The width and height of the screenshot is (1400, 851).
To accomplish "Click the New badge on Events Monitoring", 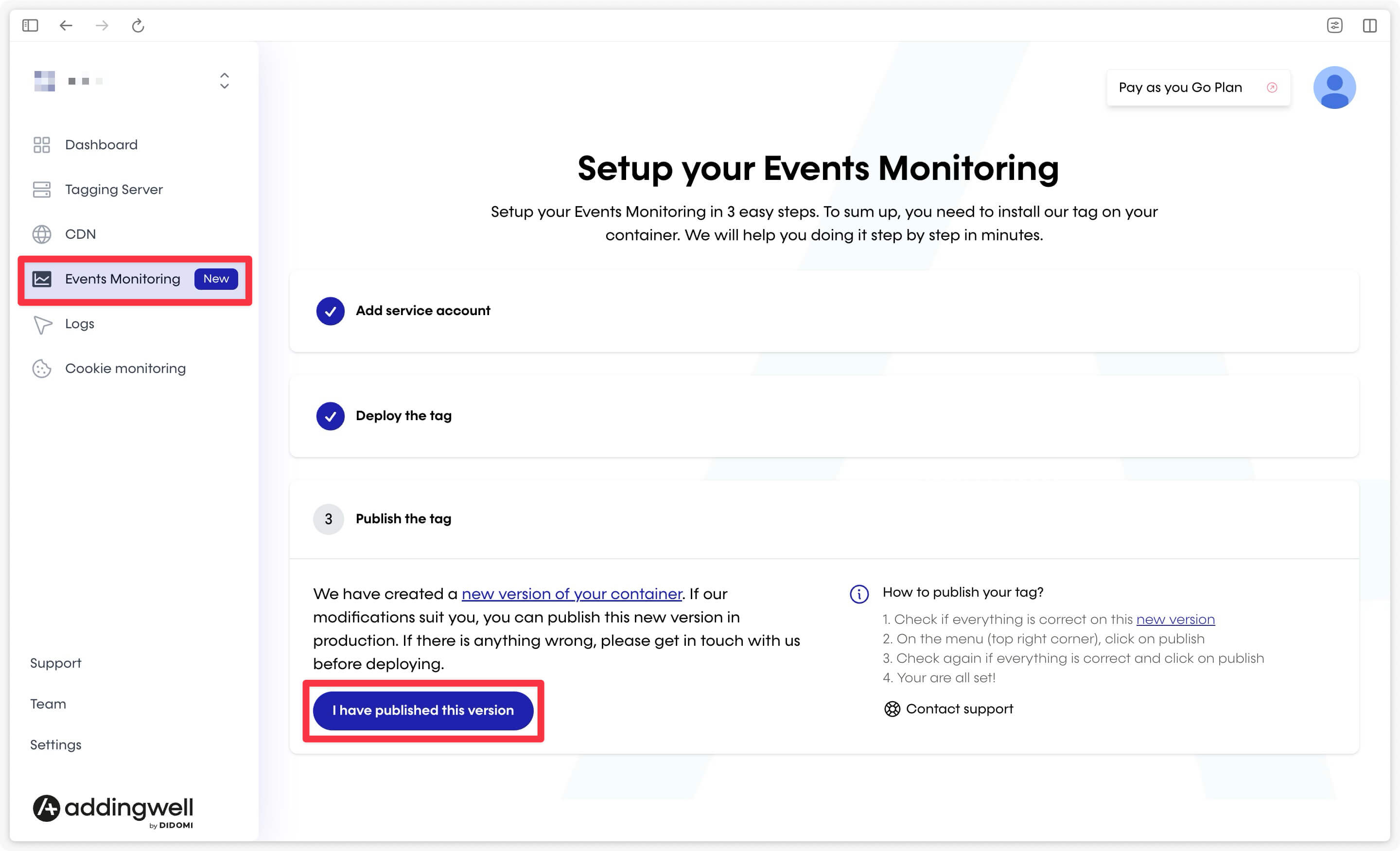I will [216, 279].
